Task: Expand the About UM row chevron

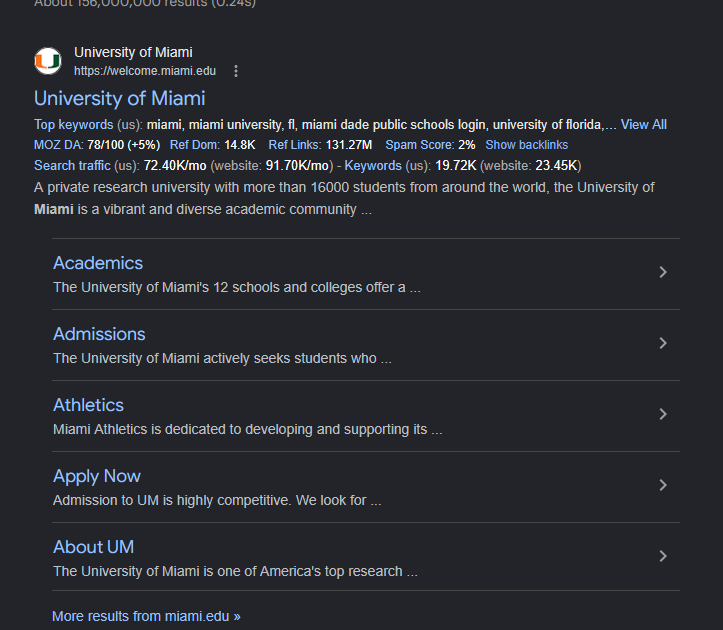Action: tap(663, 556)
